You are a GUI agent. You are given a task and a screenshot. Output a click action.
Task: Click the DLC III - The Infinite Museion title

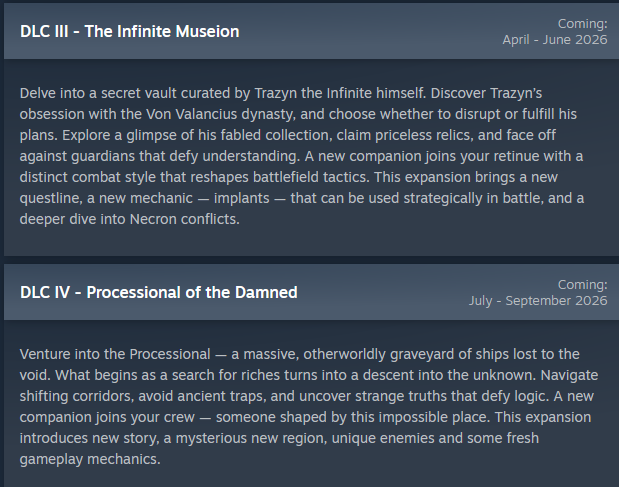point(130,31)
